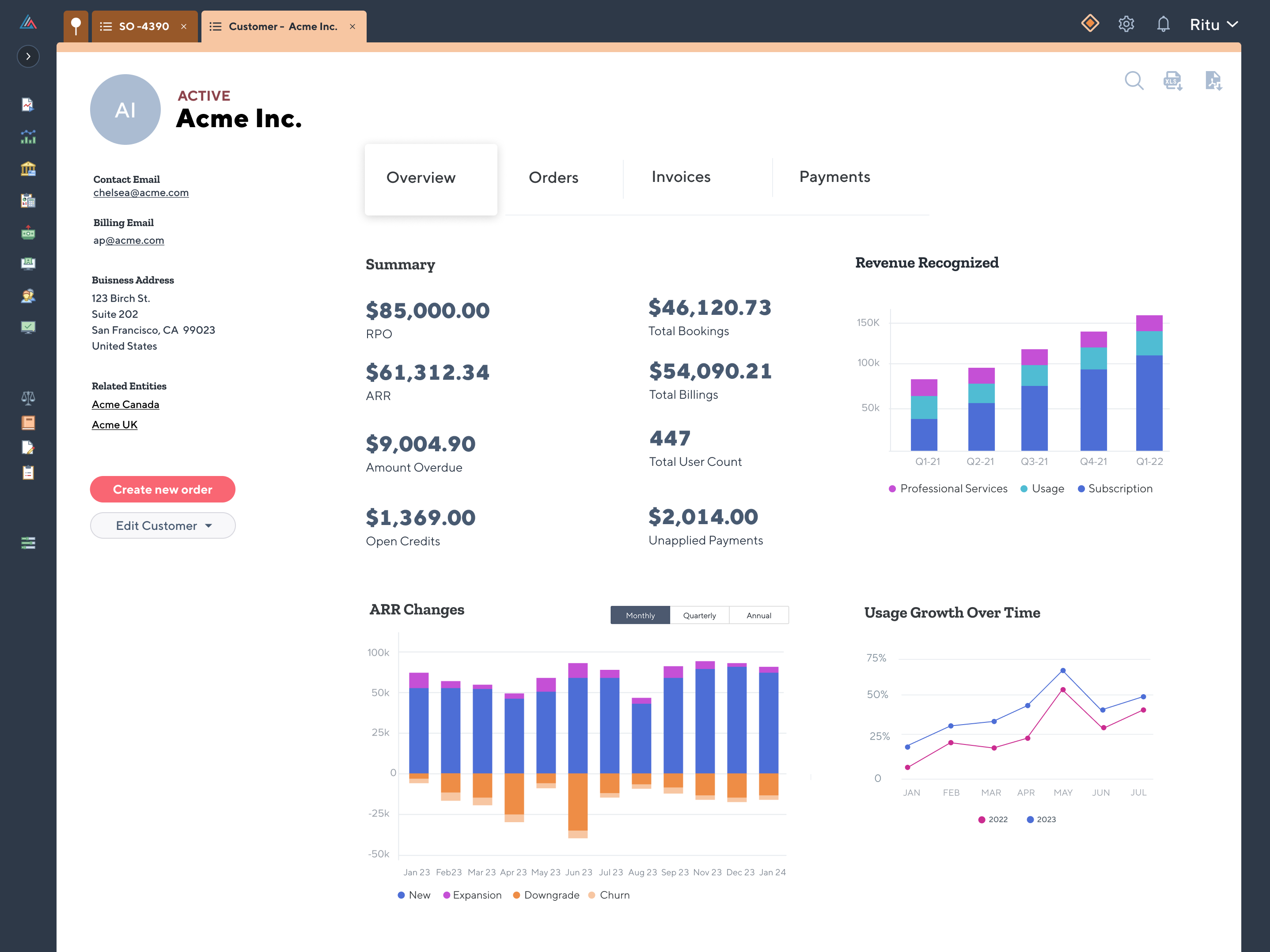The height and width of the screenshot is (952, 1270).
Task: Open chelsea@acme.com contact email link
Action: [141, 193]
